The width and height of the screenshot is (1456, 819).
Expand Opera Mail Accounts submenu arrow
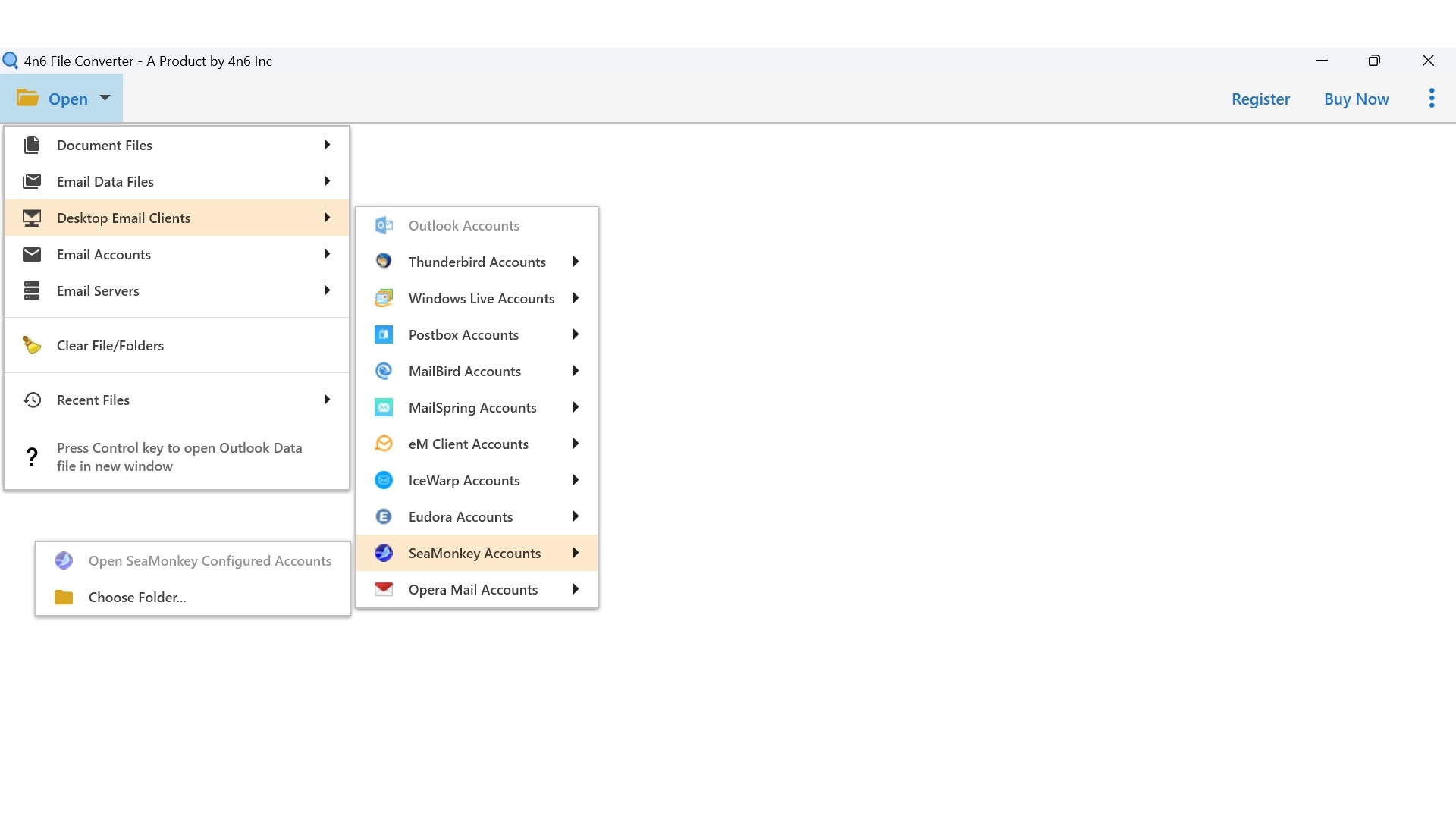[576, 589]
